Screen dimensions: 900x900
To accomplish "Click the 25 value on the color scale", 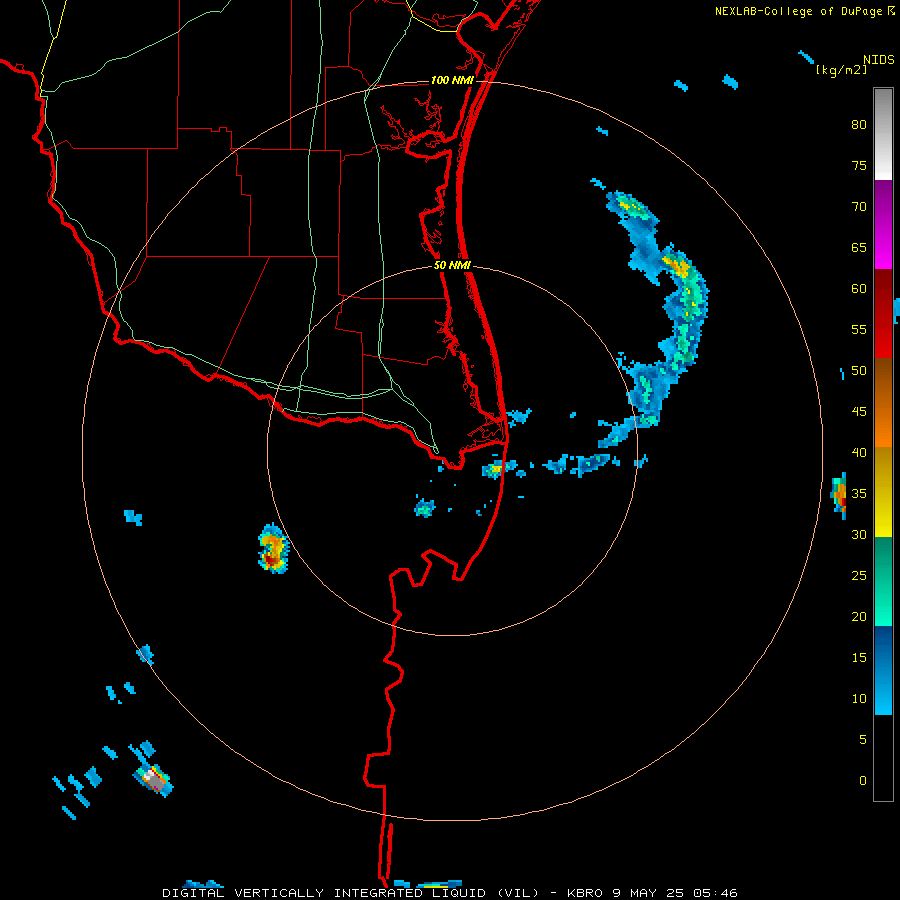I will [859, 576].
